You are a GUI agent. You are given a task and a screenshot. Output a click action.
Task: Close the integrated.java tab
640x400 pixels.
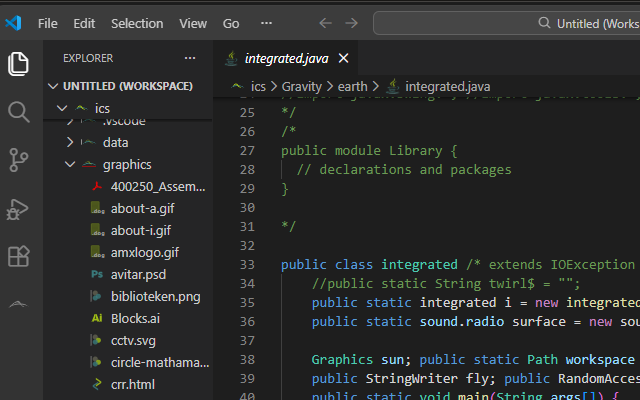coord(344,58)
